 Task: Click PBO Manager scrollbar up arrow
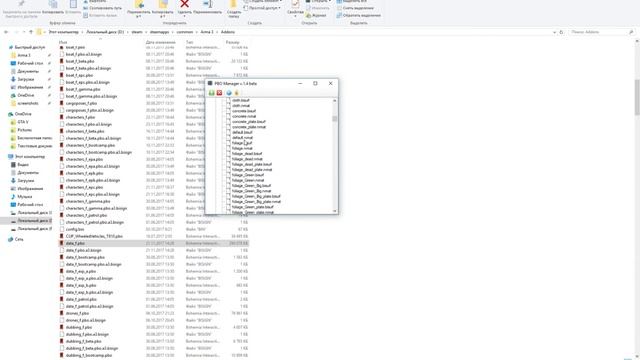click(x=335, y=100)
